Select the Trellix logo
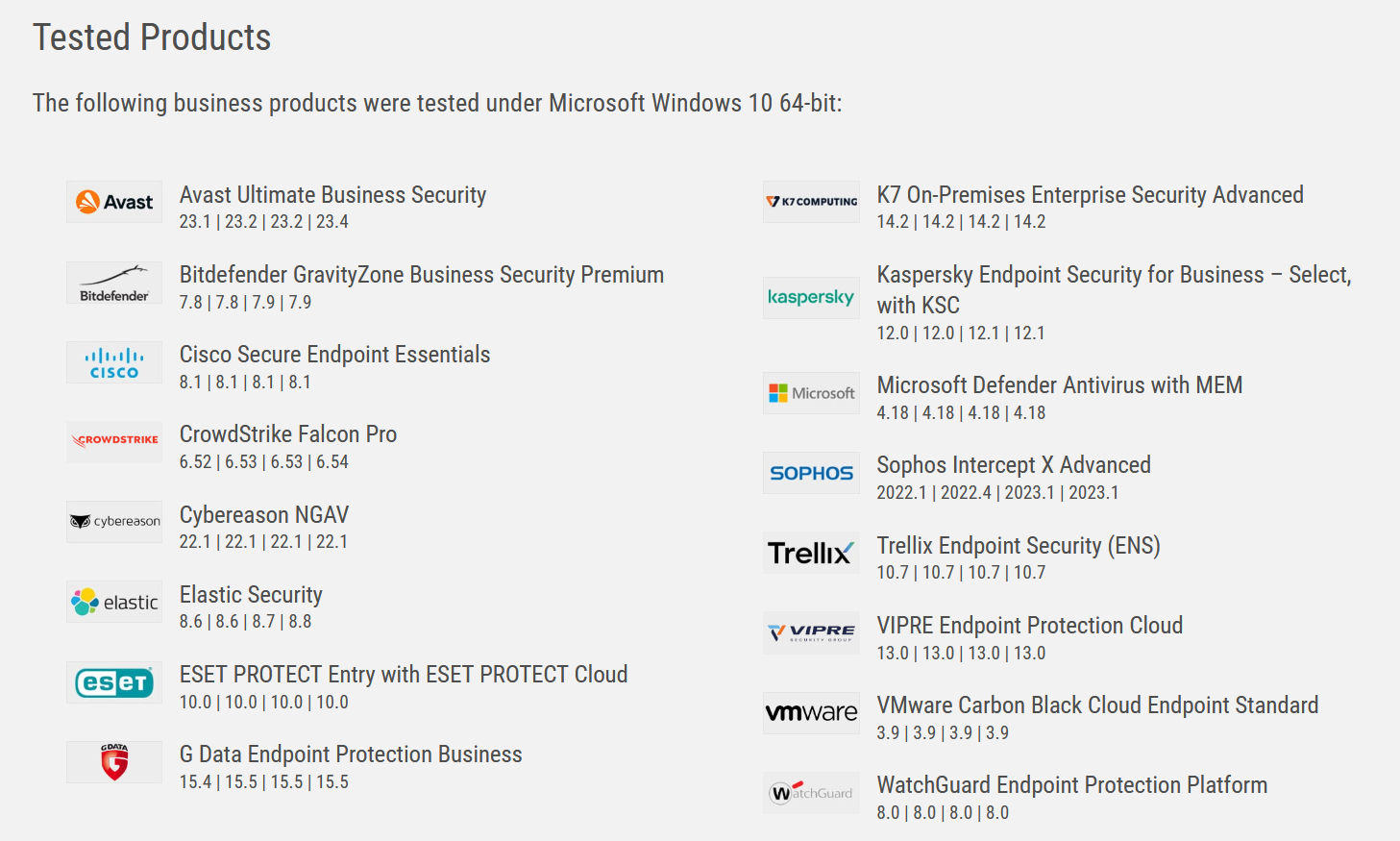This screenshot has height=841, width=1400. (x=811, y=553)
